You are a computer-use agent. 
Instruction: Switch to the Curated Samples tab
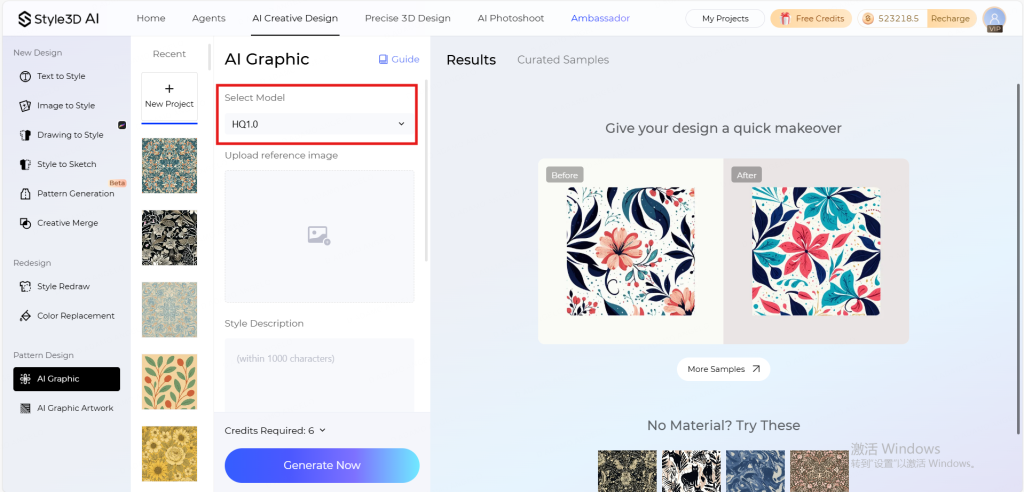pyautogui.click(x=563, y=60)
